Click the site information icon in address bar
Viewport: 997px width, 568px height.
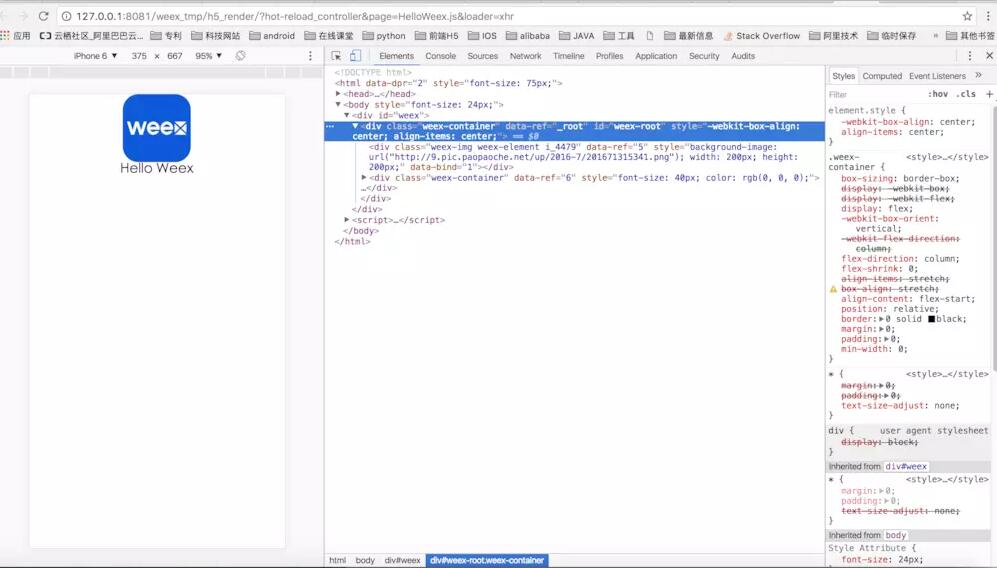[65, 16]
